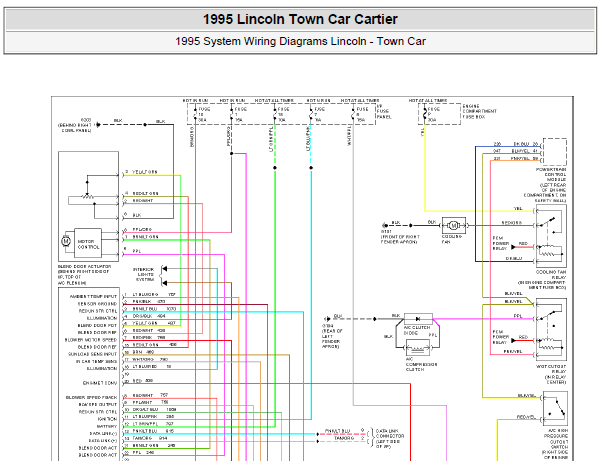Click the Cooling Fan caption under the motor
This screenshot has width=600, height=461.
[x=452, y=239]
